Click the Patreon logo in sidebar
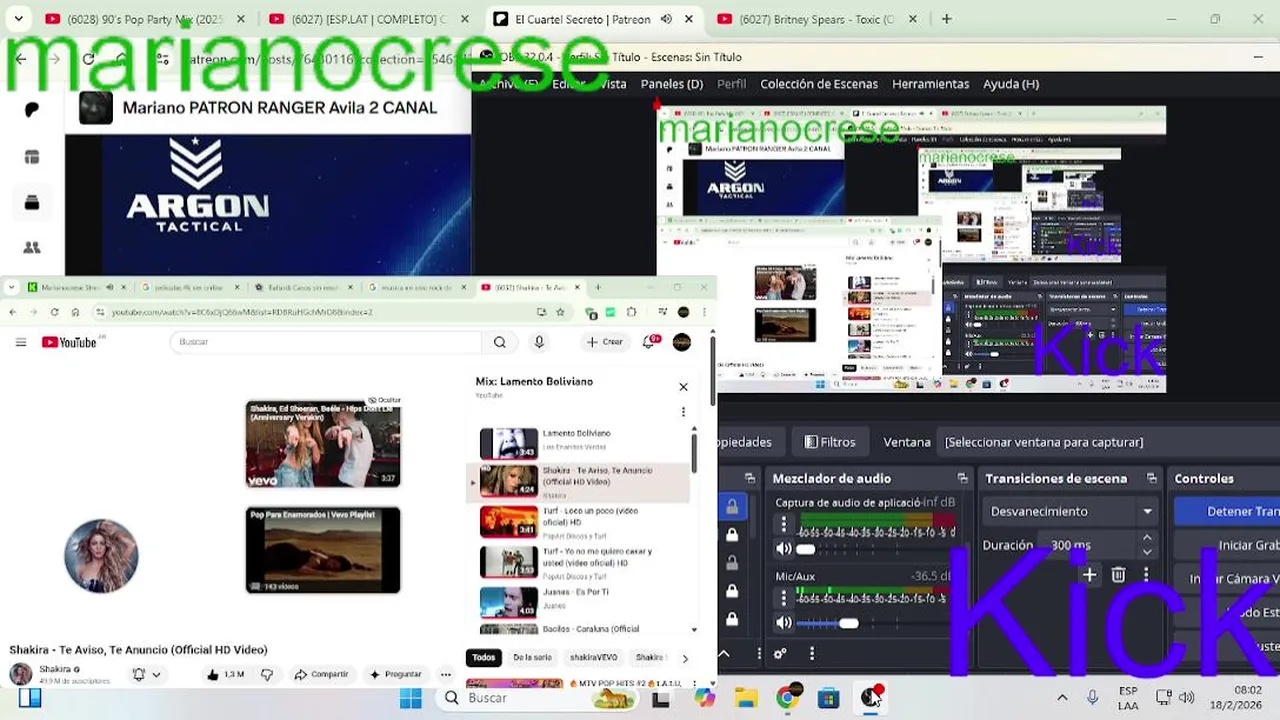 point(32,110)
